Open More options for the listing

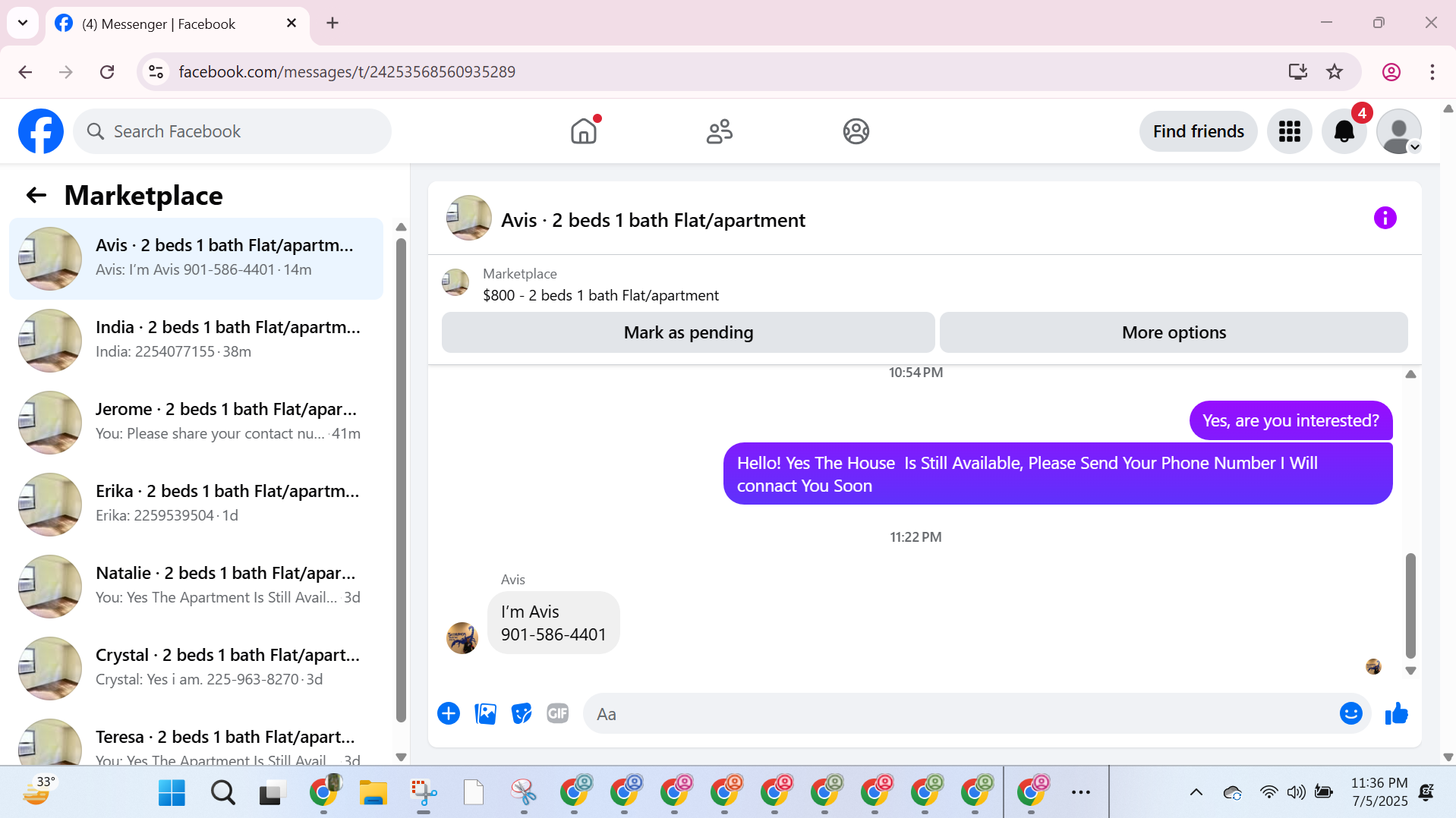(1174, 332)
